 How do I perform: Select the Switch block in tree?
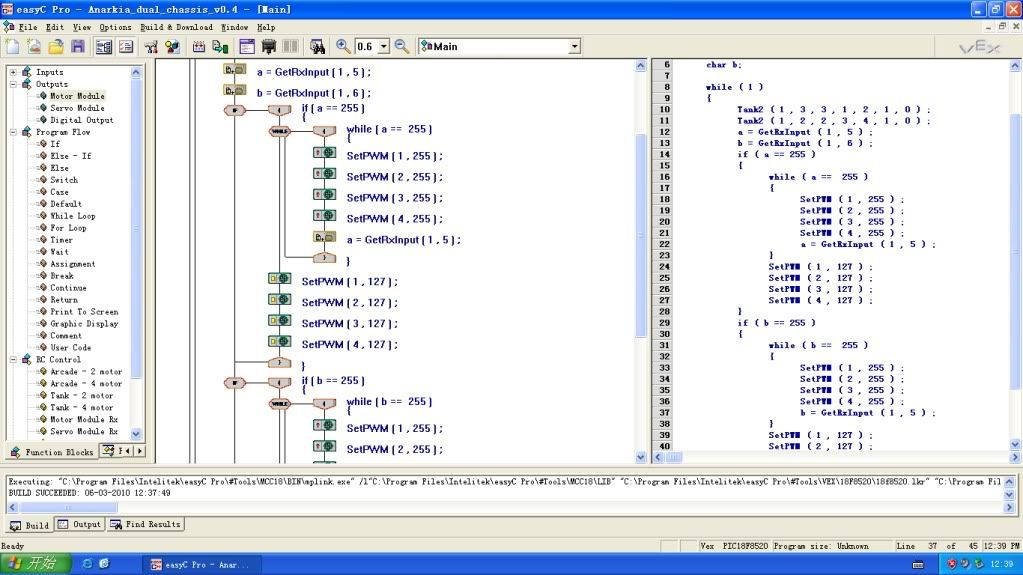click(x=64, y=180)
